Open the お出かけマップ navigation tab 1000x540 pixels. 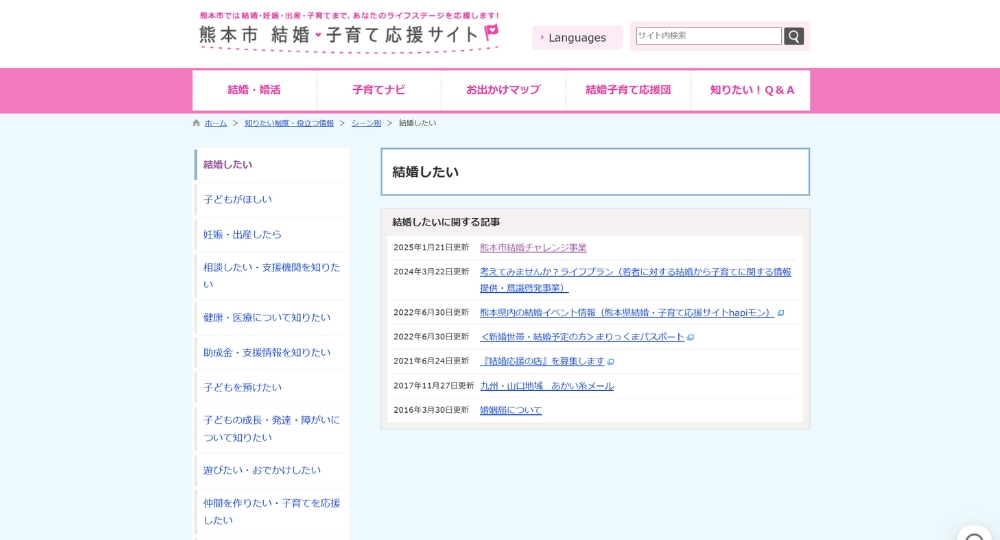pos(503,90)
